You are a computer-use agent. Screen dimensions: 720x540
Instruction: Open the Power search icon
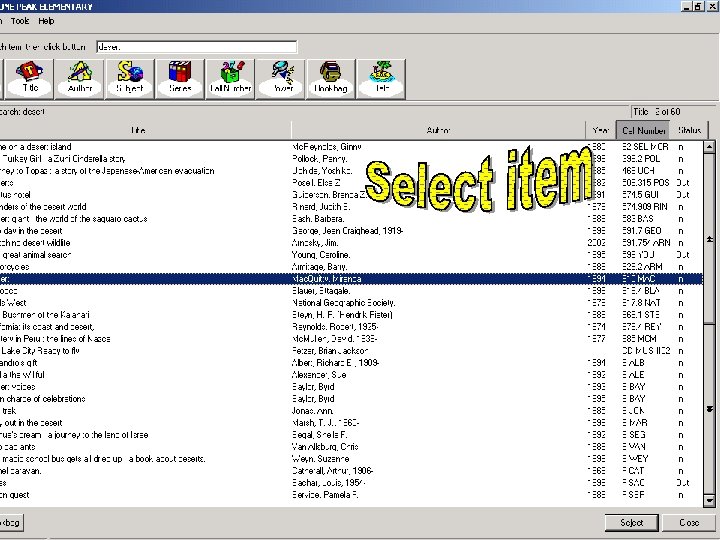281,79
